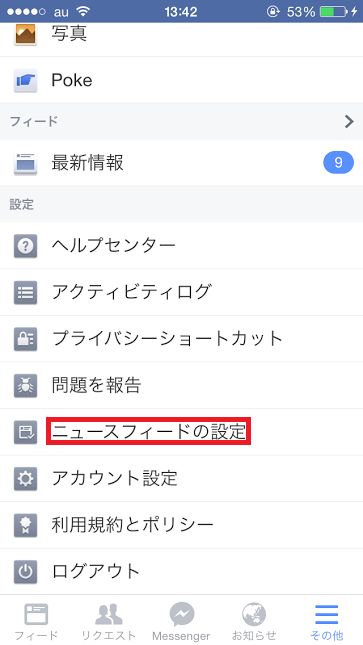Image resolution: width=363 pixels, height=645 pixels.
Task: Expand the フィード section chevron
Action: pos(349,121)
